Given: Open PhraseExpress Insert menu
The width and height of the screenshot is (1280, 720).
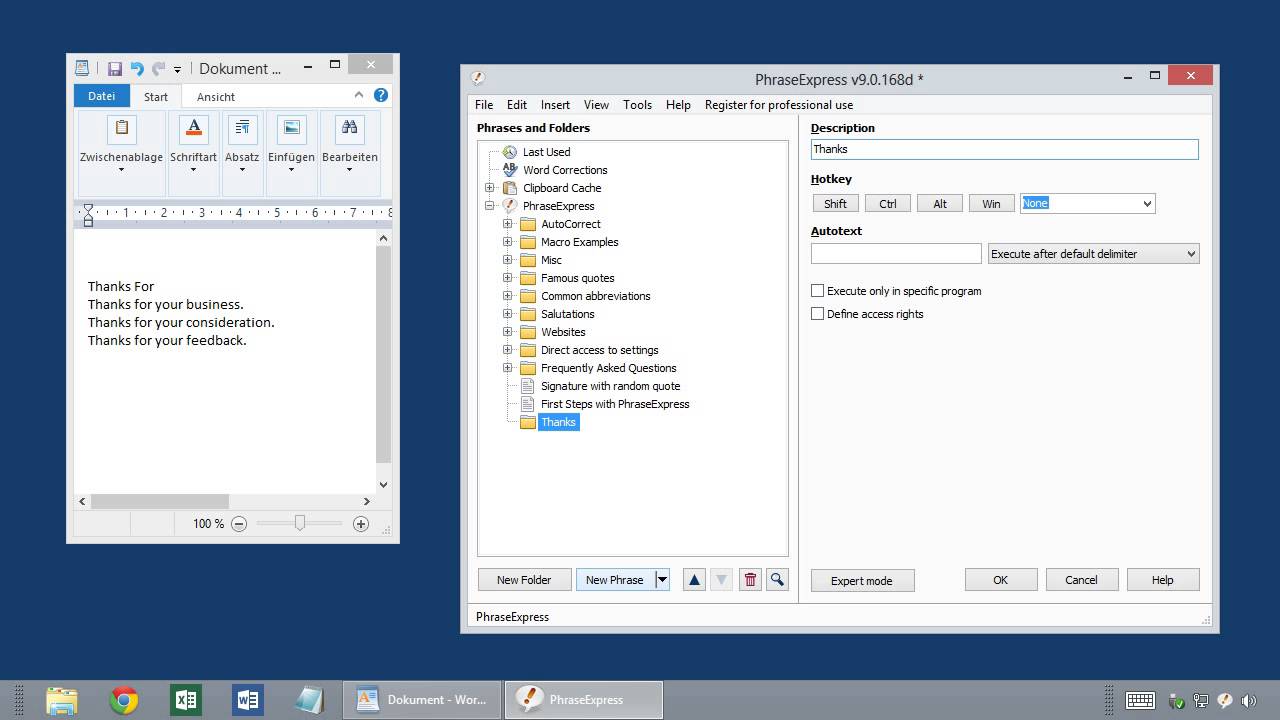Looking at the screenshot, I should 555,105.
